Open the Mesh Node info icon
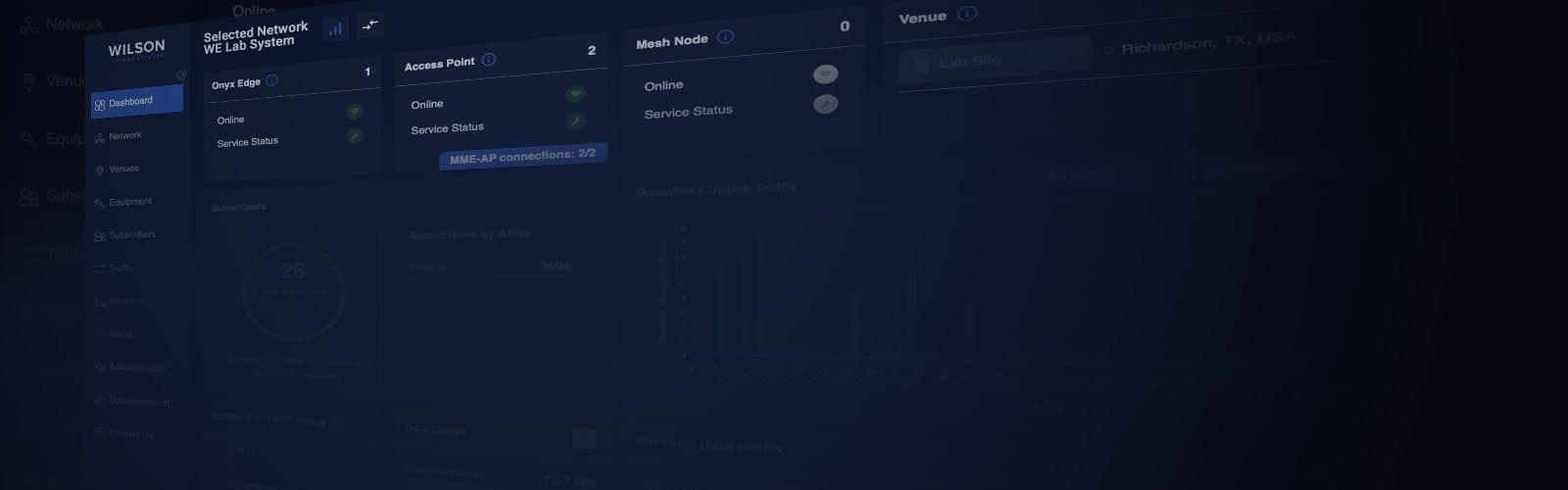Image resolution: width=1568 pixels, height=490 pixels. point(725,37)
